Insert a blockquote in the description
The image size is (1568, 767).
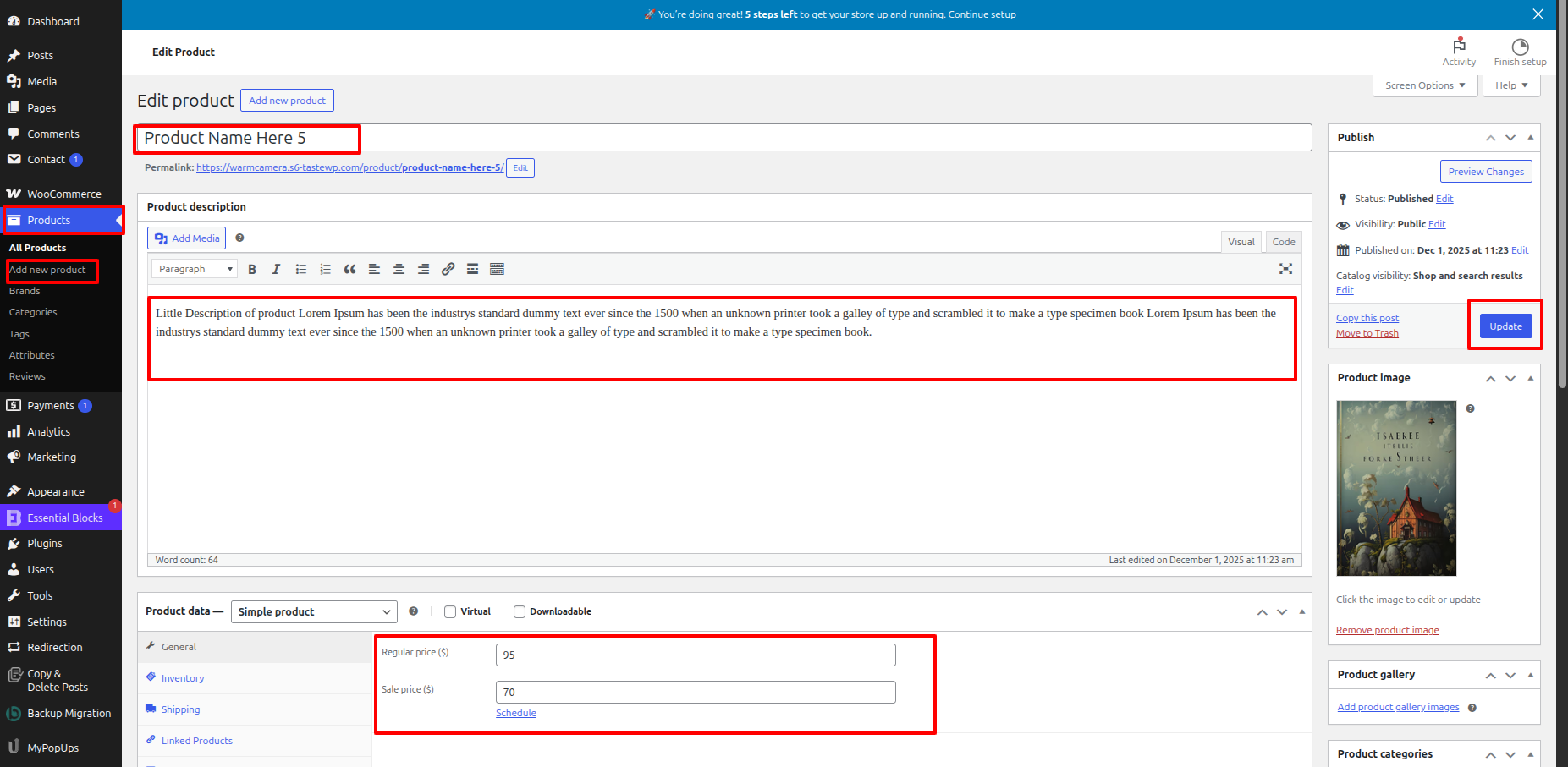click(x=349, y=269)
